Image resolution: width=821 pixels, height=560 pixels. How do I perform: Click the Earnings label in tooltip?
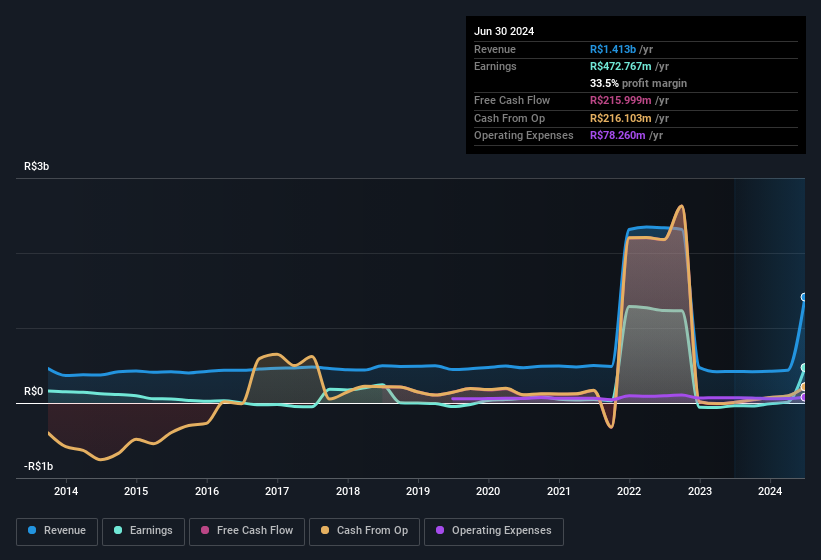(x=495, y=66)
